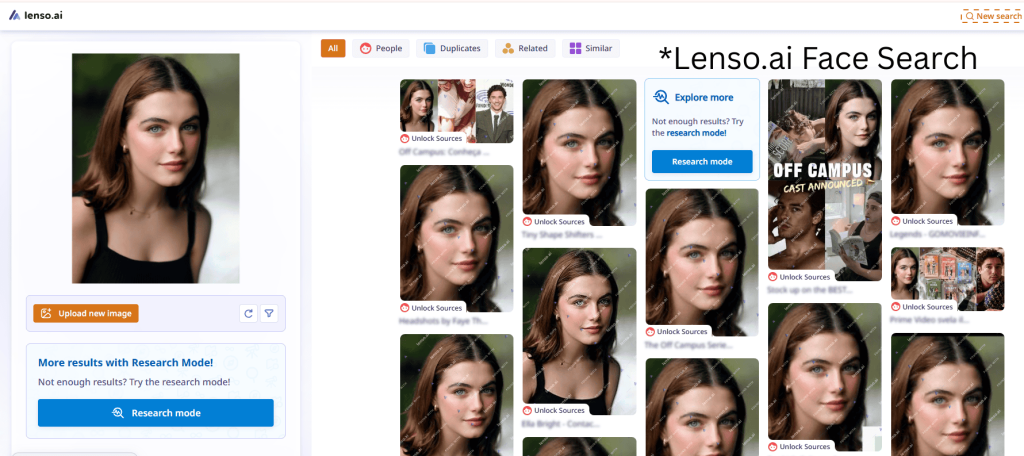Click the 'Headshots by Faye Th...' caption

point(443,321)
